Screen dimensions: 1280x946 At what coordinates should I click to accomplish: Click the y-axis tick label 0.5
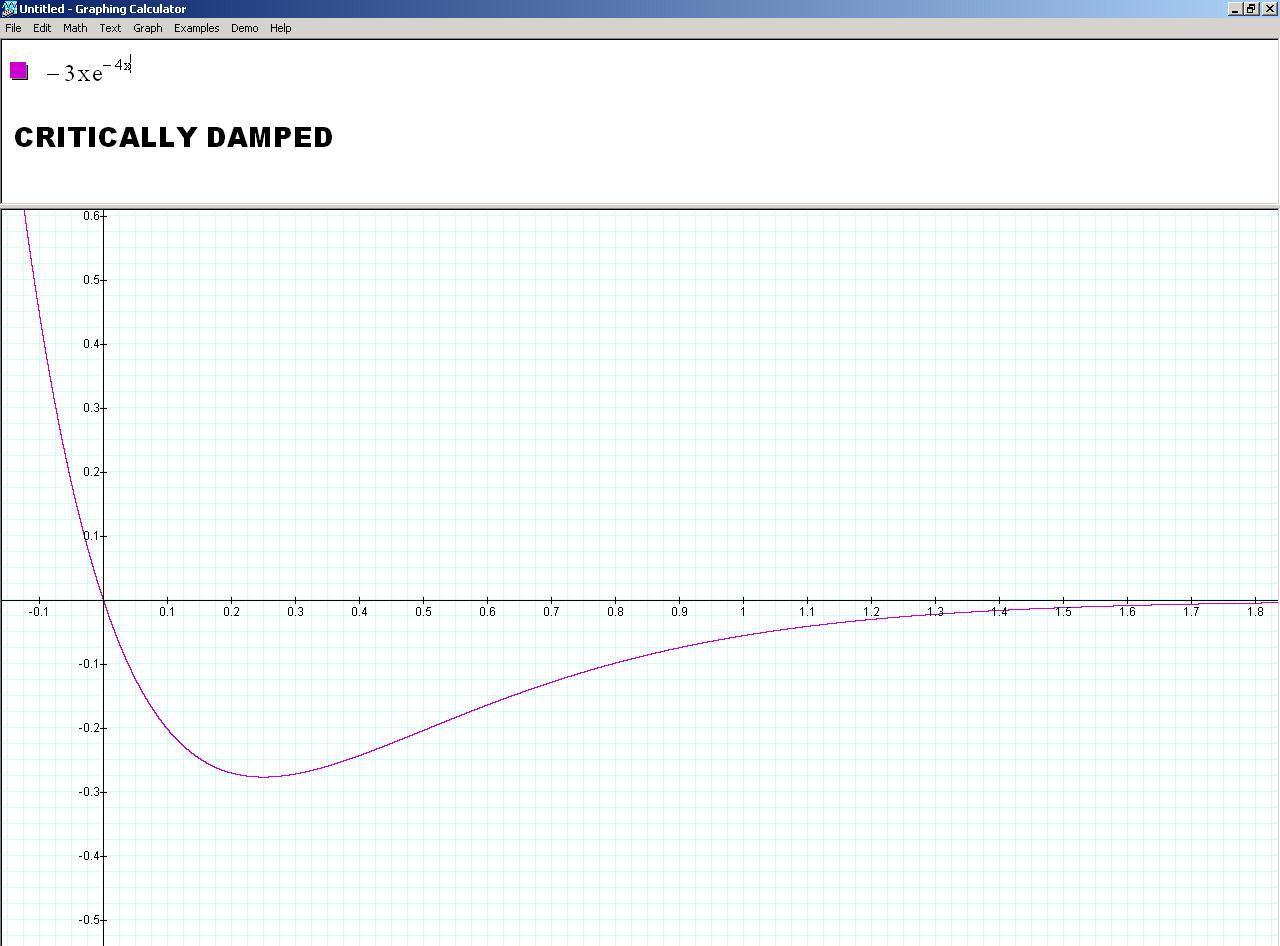(x=92, y=280)
